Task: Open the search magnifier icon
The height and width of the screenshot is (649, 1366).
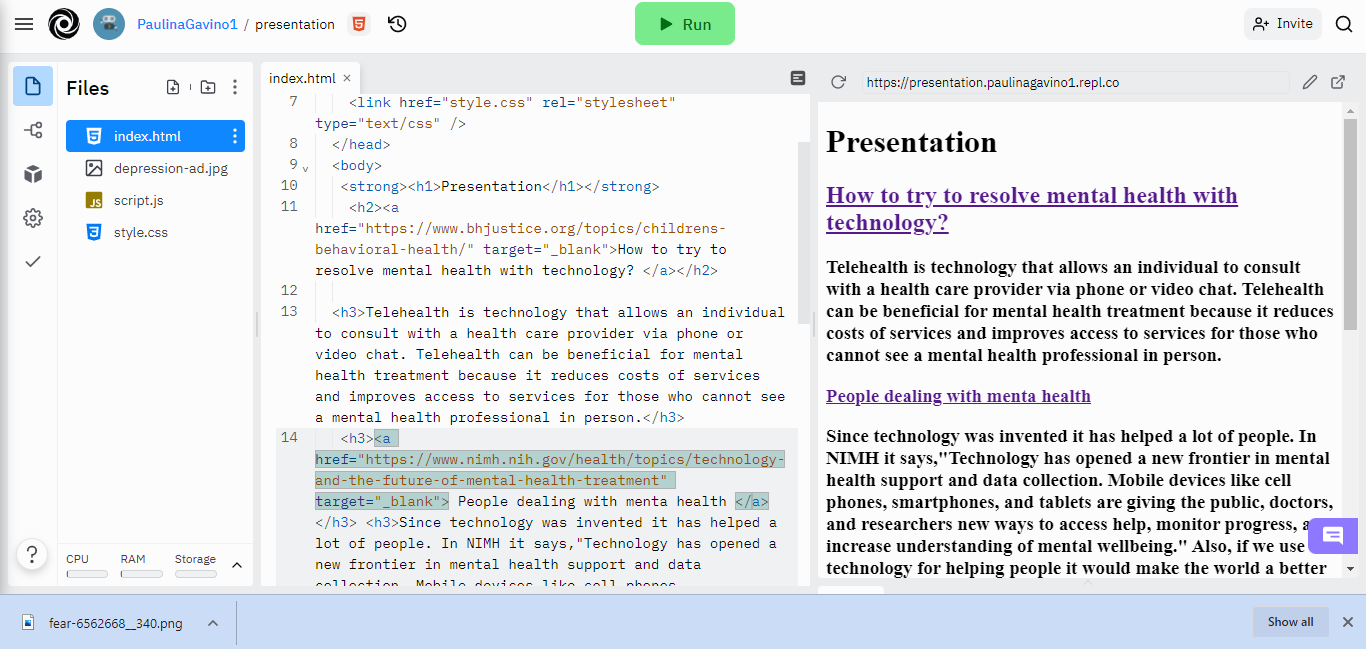Action: pos(1344,24)
